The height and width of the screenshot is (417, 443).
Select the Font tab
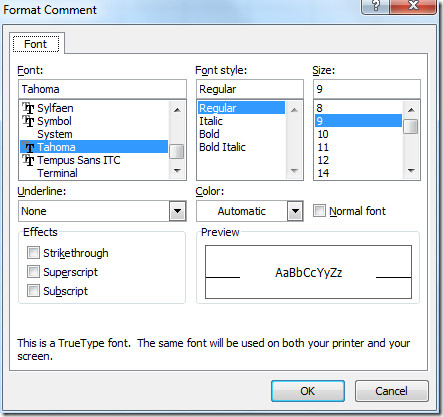click(36, 44)
